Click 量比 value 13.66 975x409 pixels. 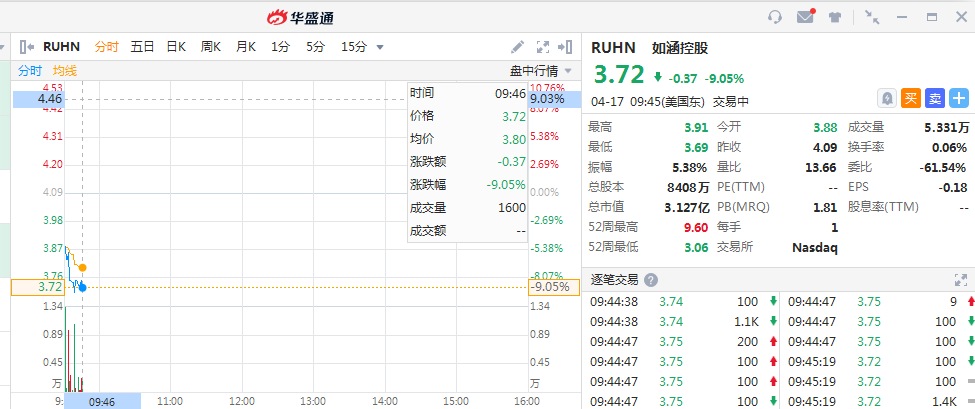click(x=822, y=167)
